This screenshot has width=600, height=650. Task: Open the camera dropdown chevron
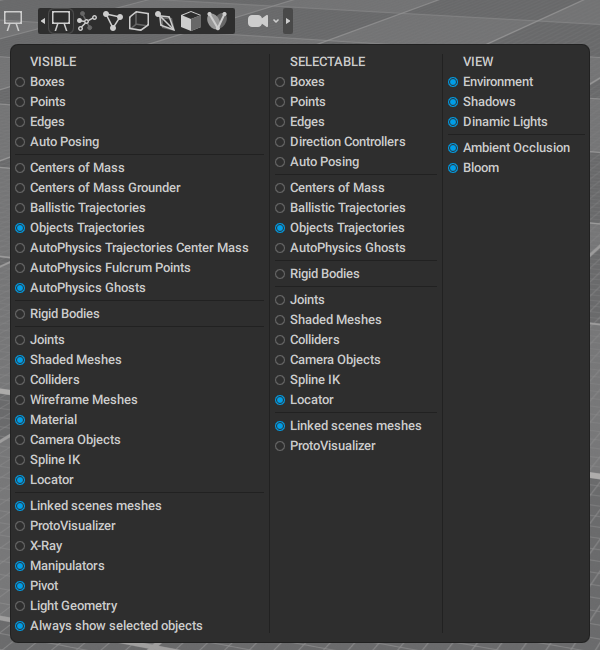click(x=275, y=20)
